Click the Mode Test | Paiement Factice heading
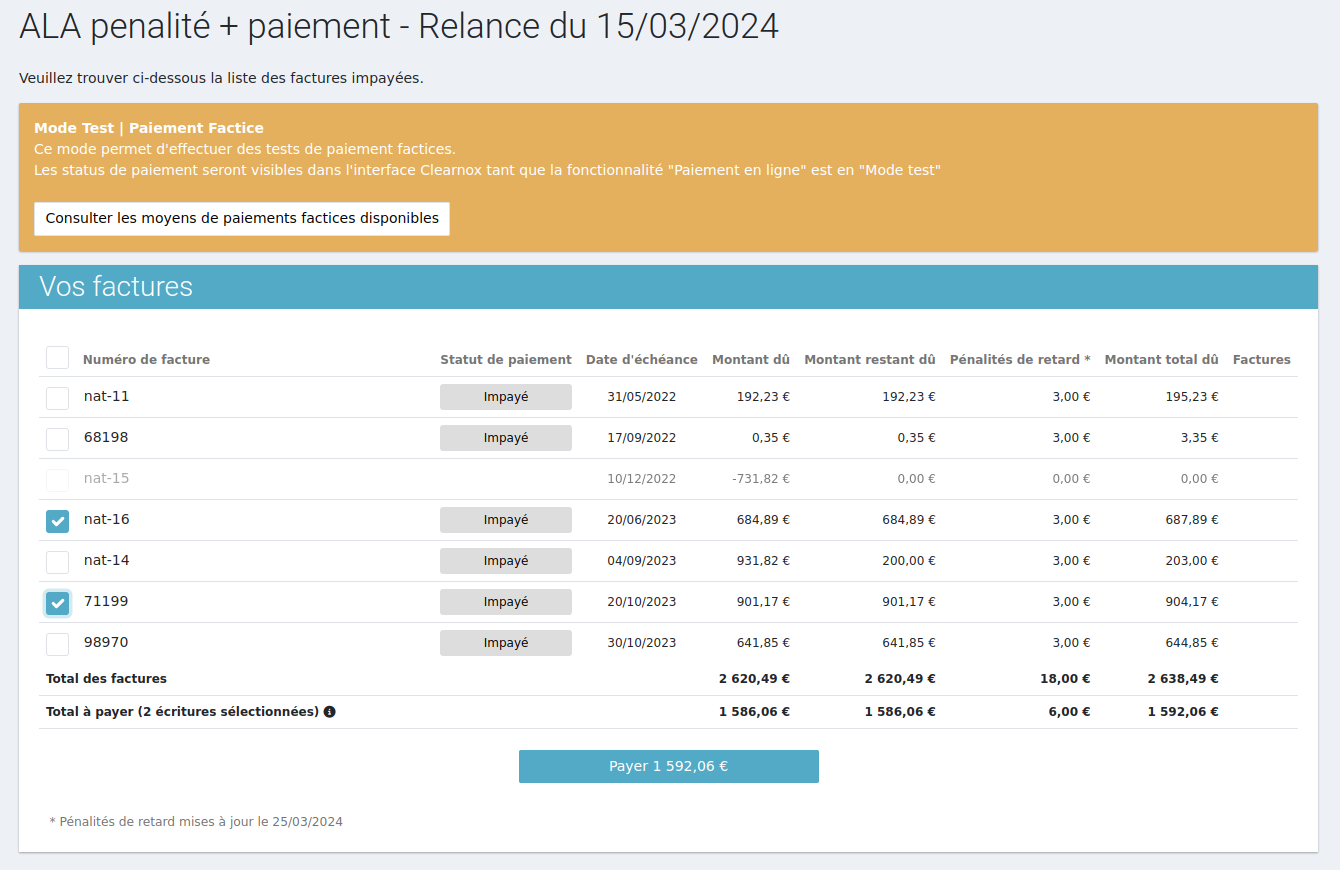Image resolution: width=1340 pixels, height=870 pixels. pyautogui.click(x=149, y=128)
